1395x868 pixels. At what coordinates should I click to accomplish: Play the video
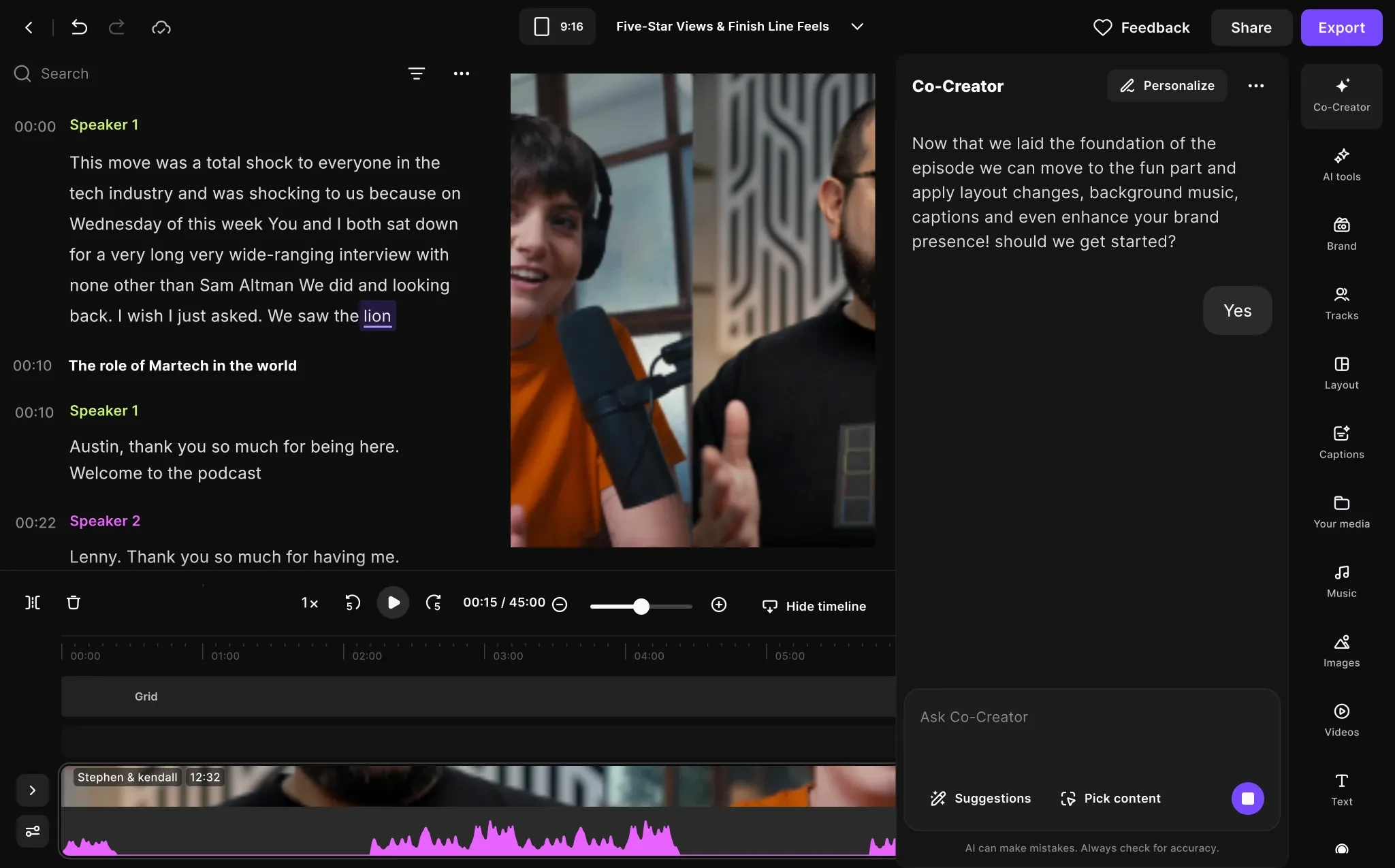(393, 602)
